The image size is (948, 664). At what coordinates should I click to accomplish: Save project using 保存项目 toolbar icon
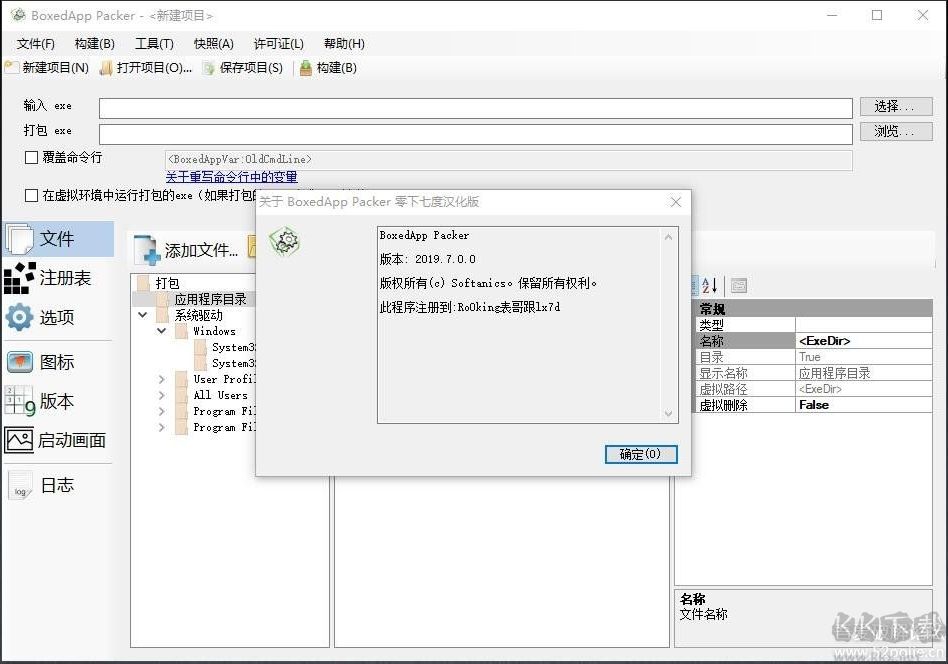pyautogui.click(x=209, y=68)
